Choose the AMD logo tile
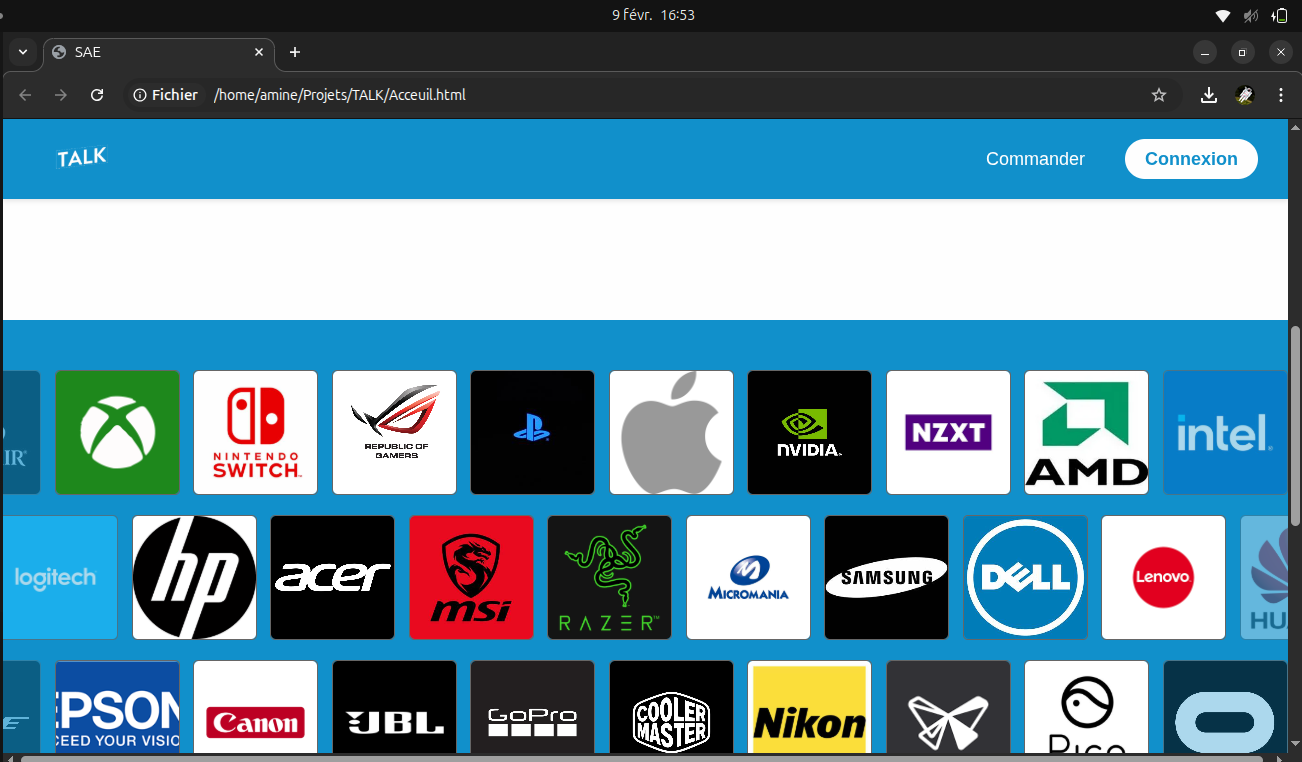Image resolution: width=1302 pixels, height=762 pixels. (1086, 432)
